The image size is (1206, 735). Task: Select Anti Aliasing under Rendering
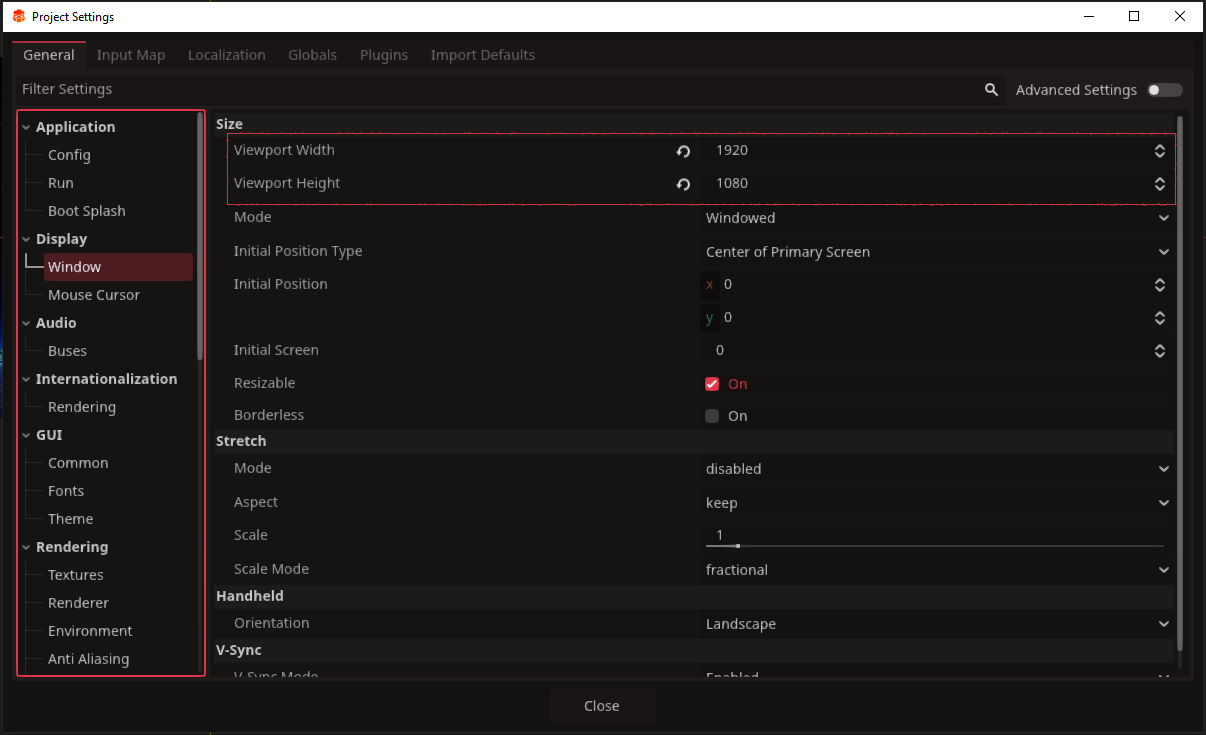[x=88, y=659]
